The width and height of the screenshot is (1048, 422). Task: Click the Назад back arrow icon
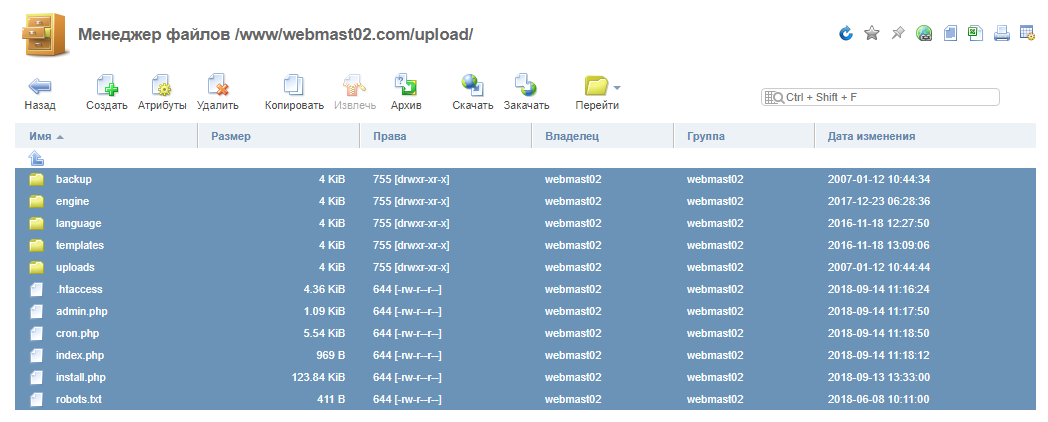click(x=40, y=86)
